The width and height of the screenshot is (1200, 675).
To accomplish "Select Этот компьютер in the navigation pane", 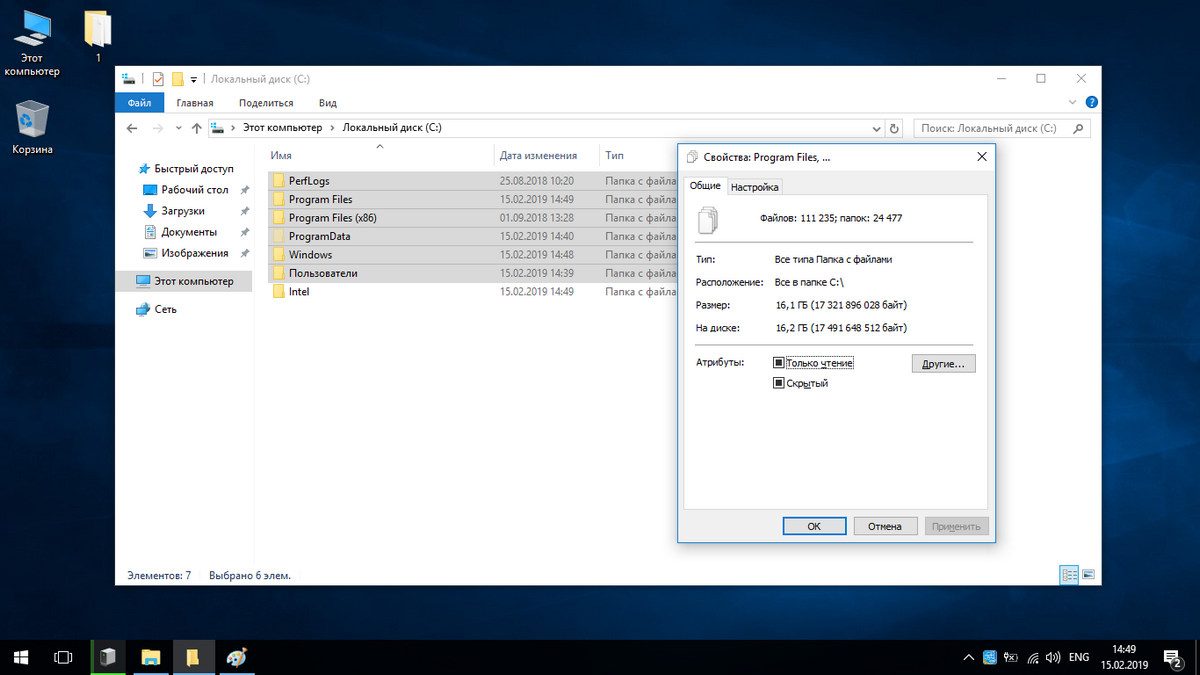I will click(185, 281).
